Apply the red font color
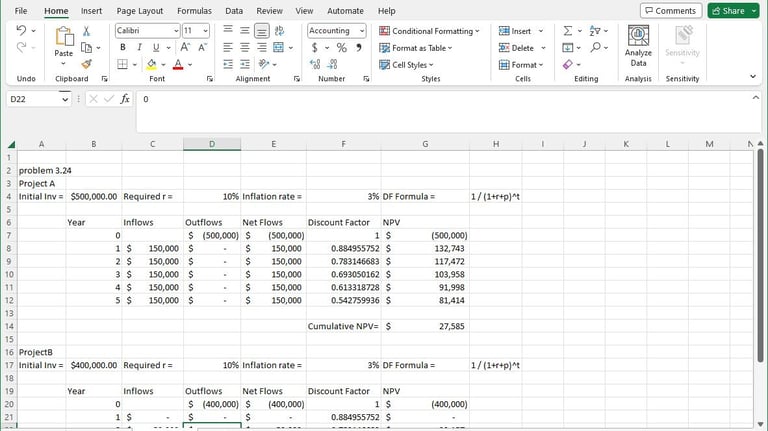Viewport: 768px width, 431px height. coord(178,64)
